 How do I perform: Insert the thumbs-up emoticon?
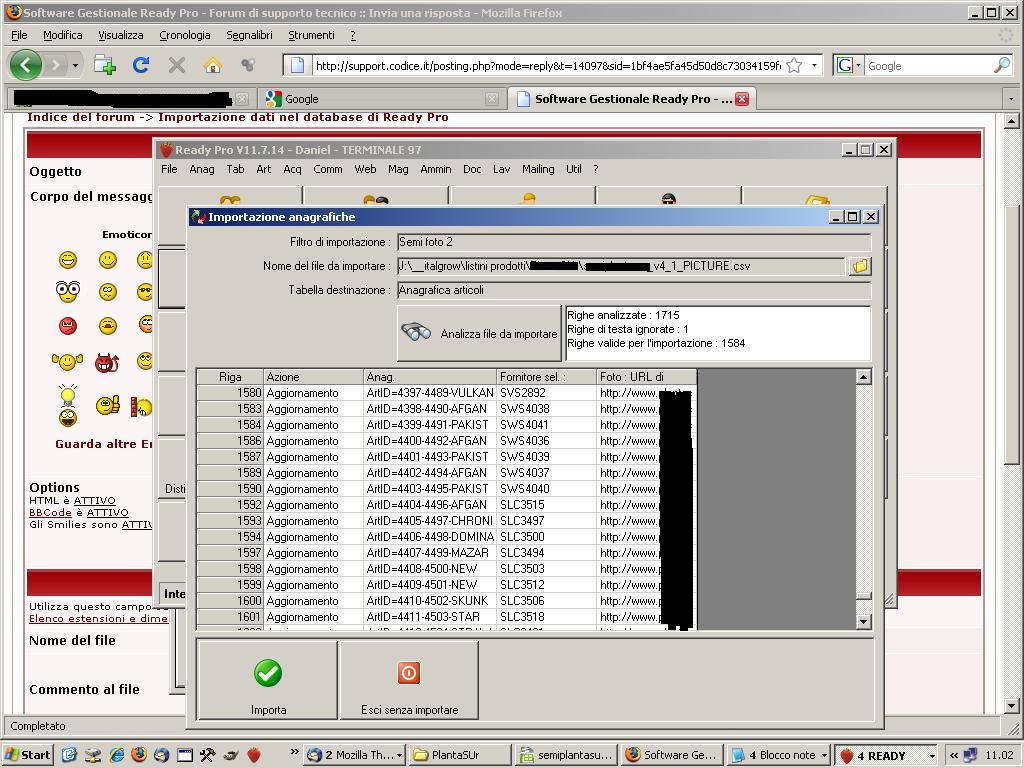pos(108,406)
